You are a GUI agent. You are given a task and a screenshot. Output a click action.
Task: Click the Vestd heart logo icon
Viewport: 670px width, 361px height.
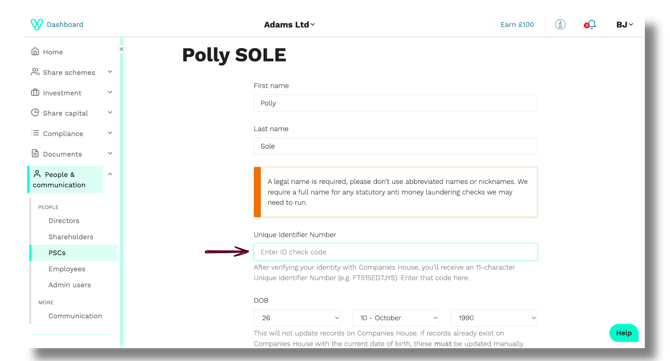37,24
